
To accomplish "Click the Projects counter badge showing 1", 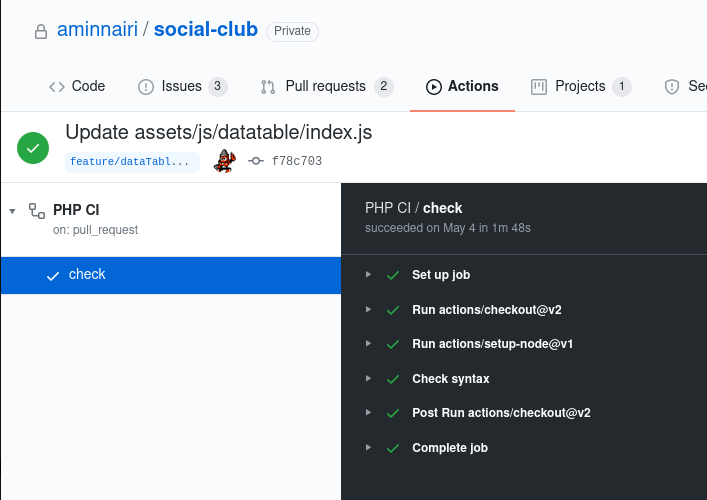I will pos(622,86).
